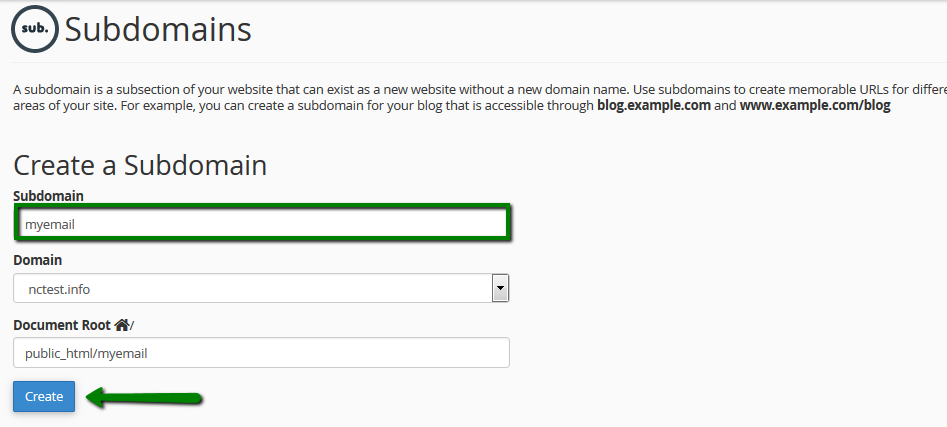The image size is (947, 427).
Task: Click the "Create a Subdomain" section heading
Action: [140, 165]
